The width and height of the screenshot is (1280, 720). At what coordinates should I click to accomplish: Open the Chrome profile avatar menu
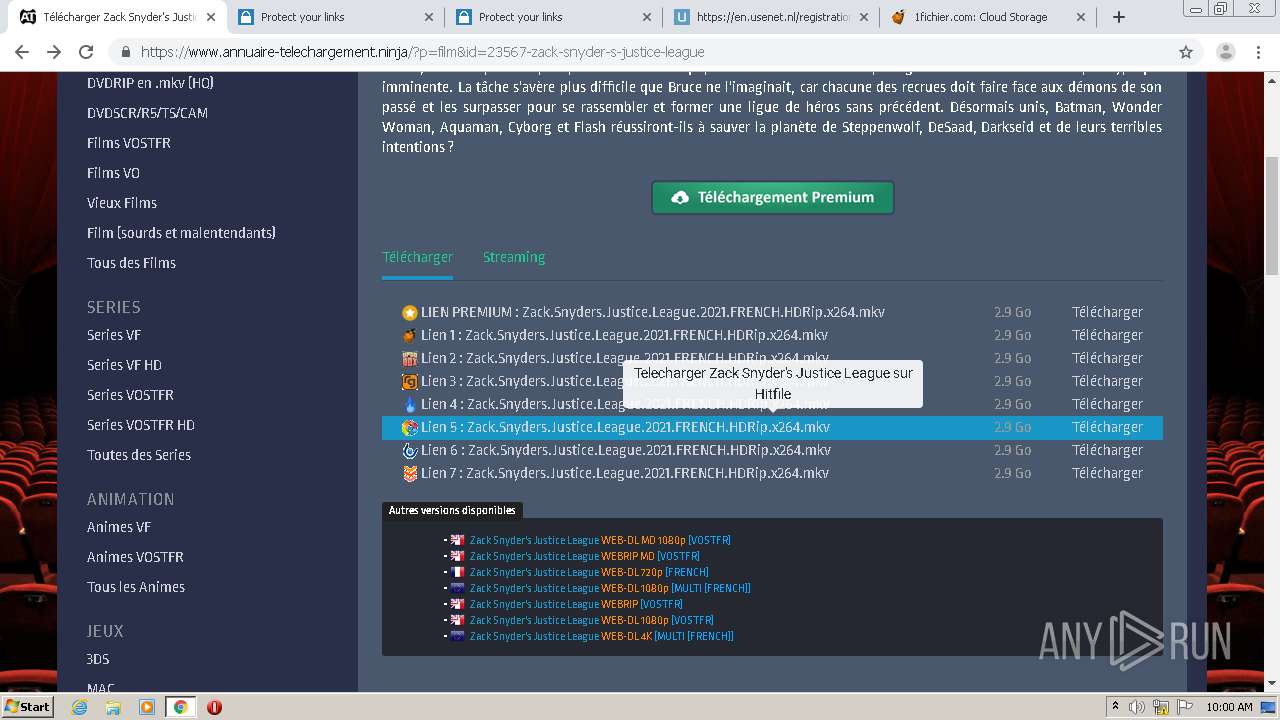[x=1225, y=52]
